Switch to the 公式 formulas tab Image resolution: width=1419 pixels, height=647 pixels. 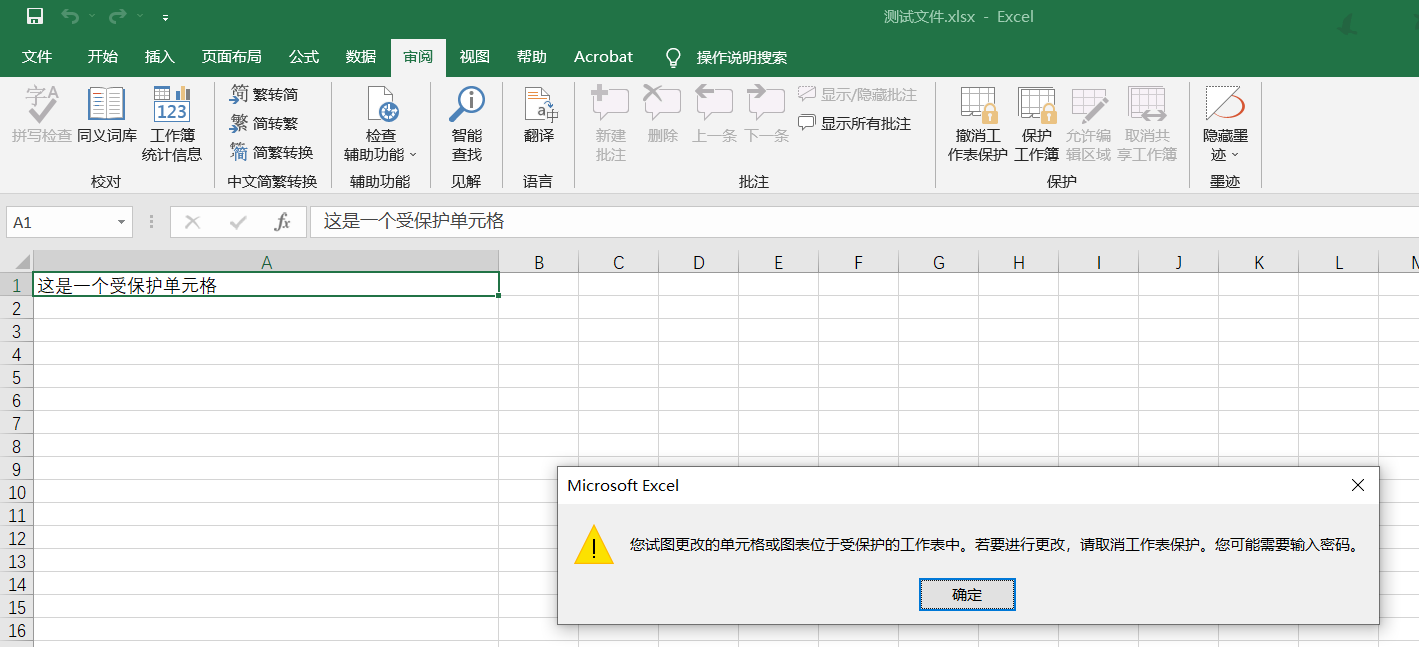click(x=303, y=57)
